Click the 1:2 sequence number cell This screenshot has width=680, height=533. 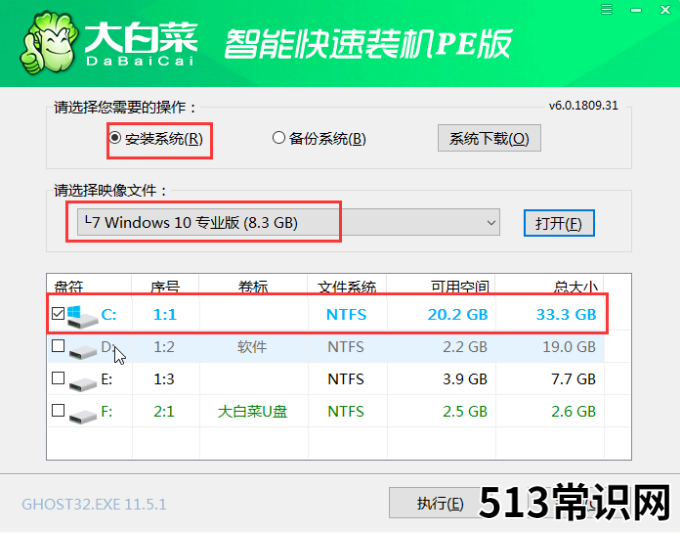[164, 347]
